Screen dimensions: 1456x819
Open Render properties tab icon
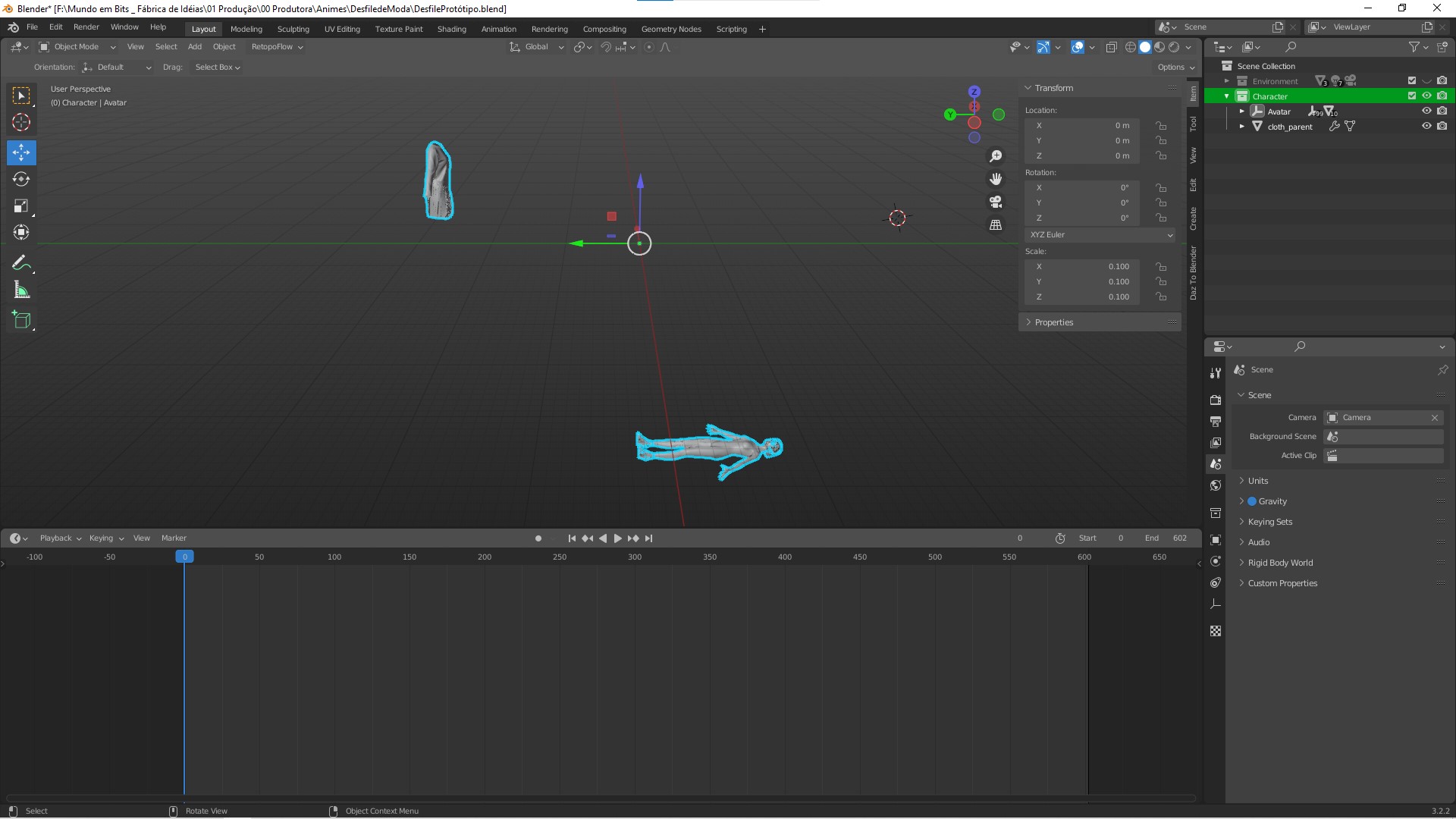coord(1216,400)
